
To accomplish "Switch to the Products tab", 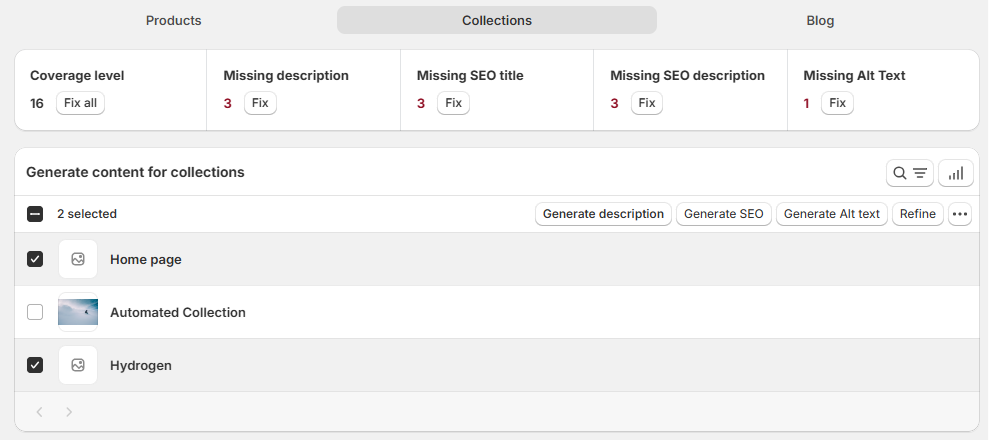I will (x=173, y=20).
